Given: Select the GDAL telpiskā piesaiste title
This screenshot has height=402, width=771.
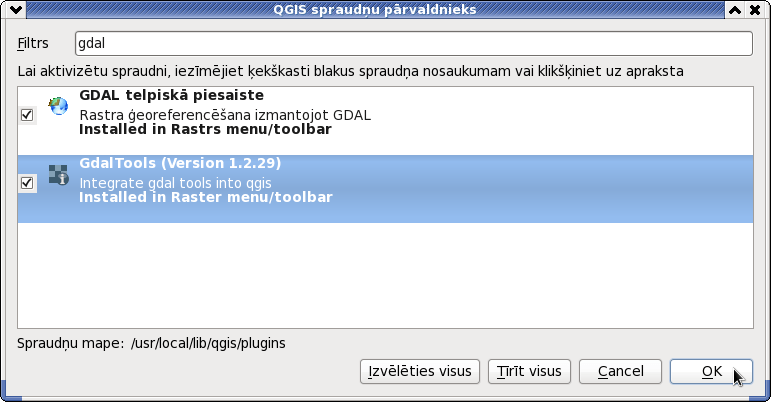Looking at the screenshot, I should tap(172, 95).
